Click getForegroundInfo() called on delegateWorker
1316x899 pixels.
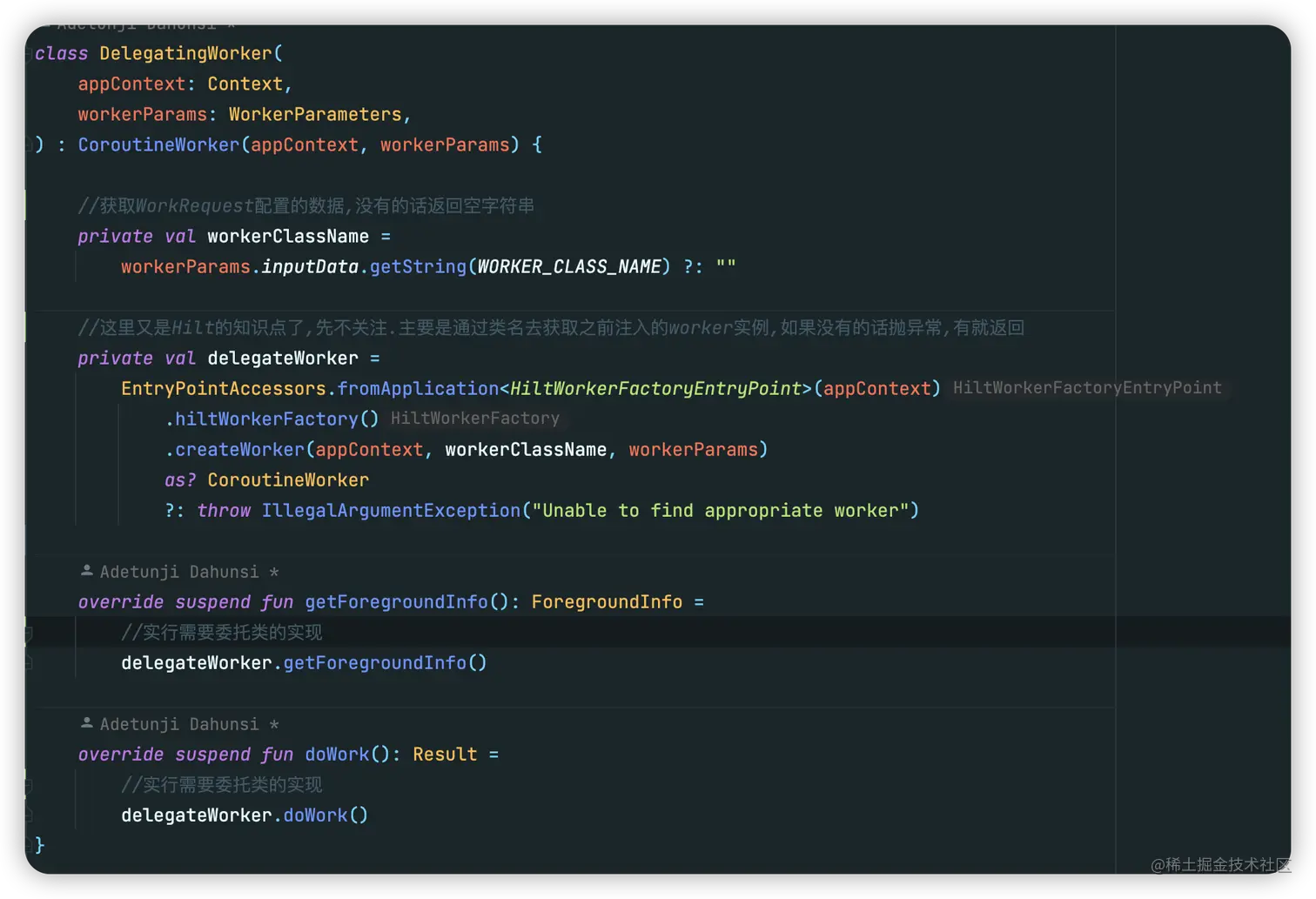[386, 662]
